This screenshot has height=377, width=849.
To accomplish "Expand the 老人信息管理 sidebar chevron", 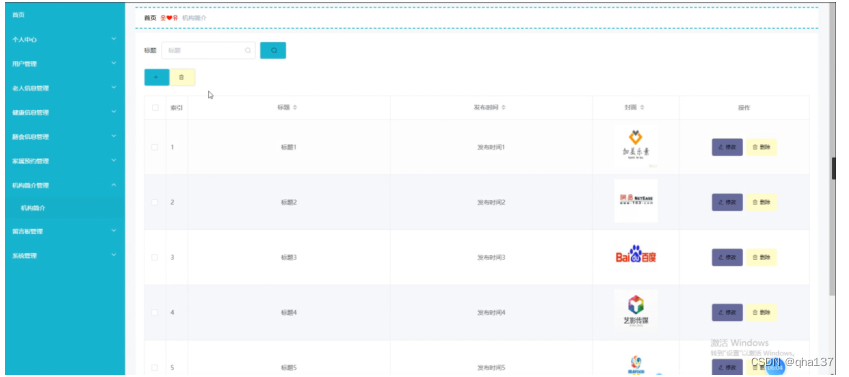I will click(114, 88).
